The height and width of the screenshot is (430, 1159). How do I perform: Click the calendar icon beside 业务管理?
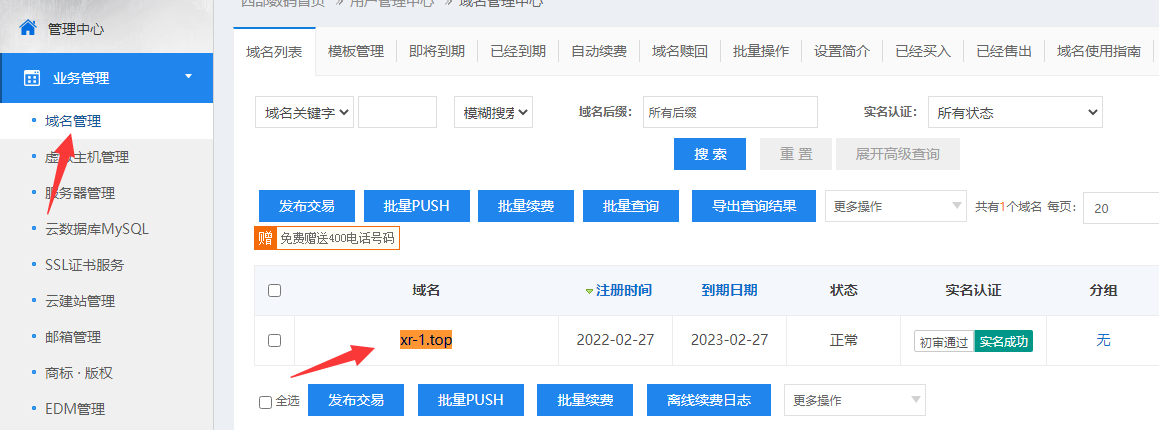[32, 78]
